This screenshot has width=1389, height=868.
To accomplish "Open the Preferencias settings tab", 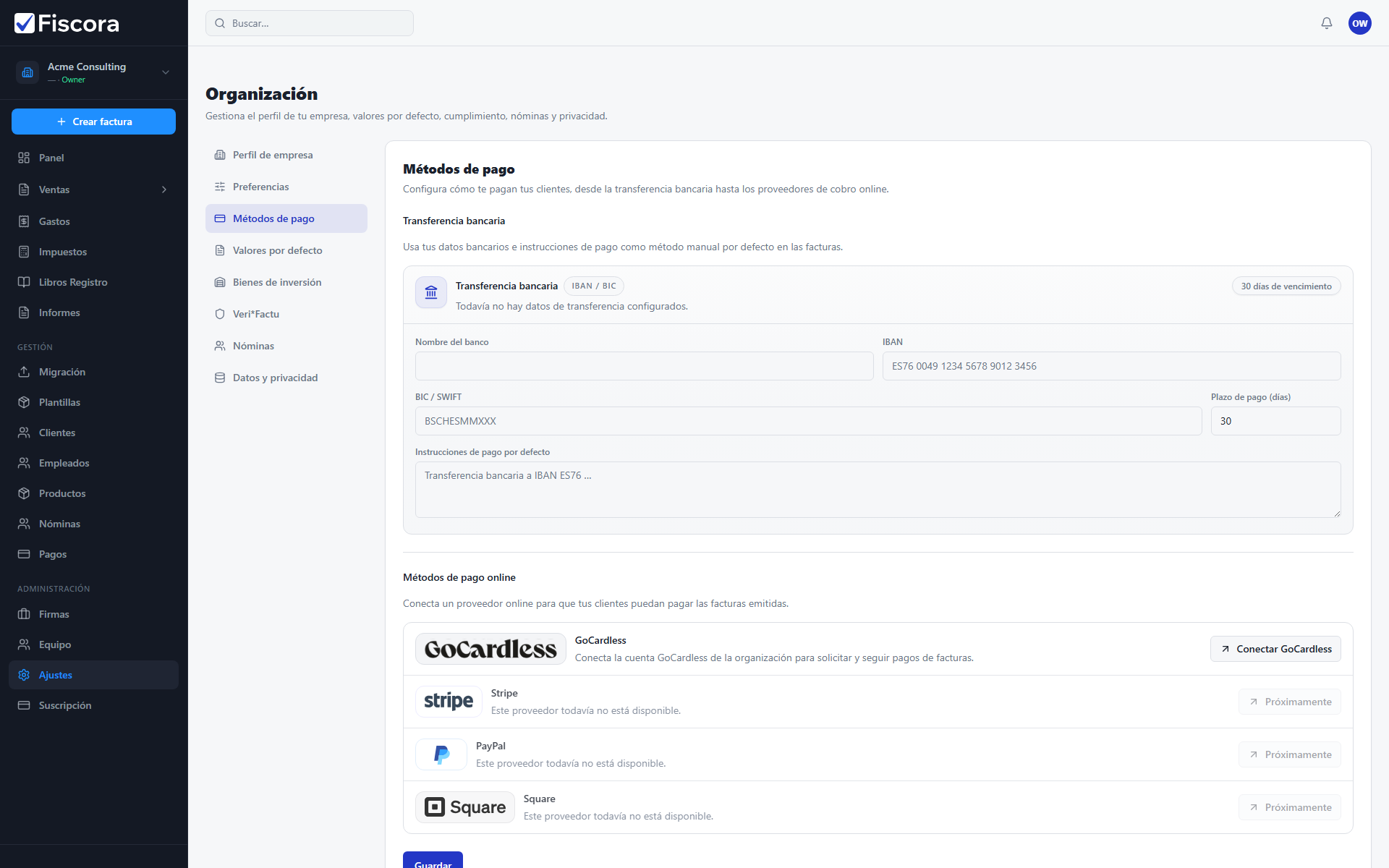I will click(x=286, y=187).
